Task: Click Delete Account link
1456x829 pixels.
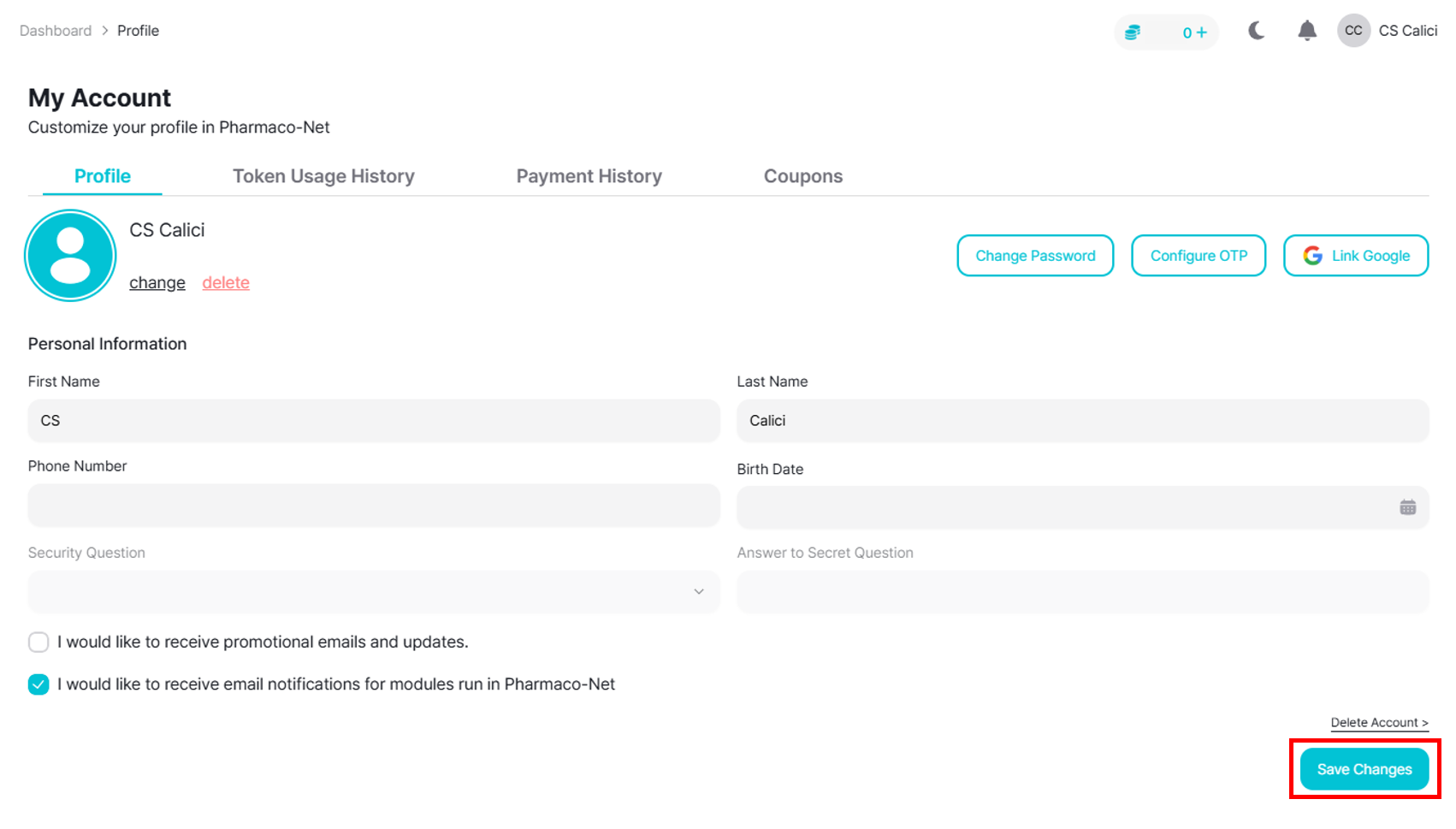Action: pos(1379,723)
